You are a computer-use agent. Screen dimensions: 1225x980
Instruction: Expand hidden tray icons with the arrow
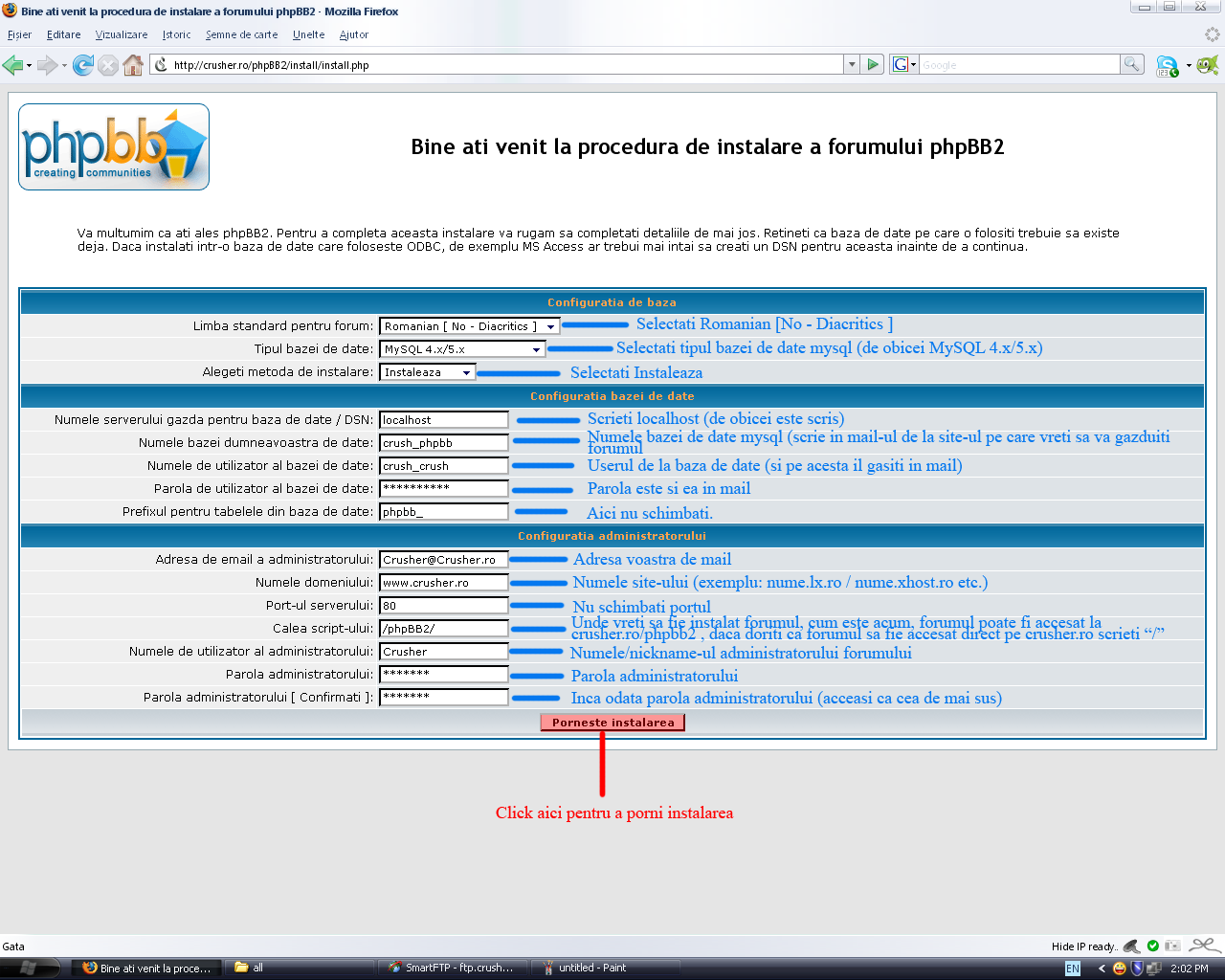[x=1102, y=969]
